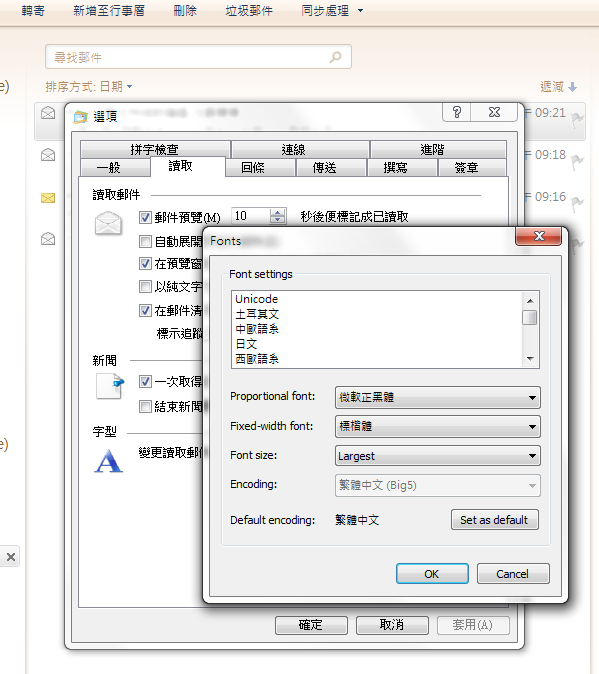Click the flag icon on the 09:18 message
Image resolution: width=599 pixels, height=674 pixels.
[577, 162]
